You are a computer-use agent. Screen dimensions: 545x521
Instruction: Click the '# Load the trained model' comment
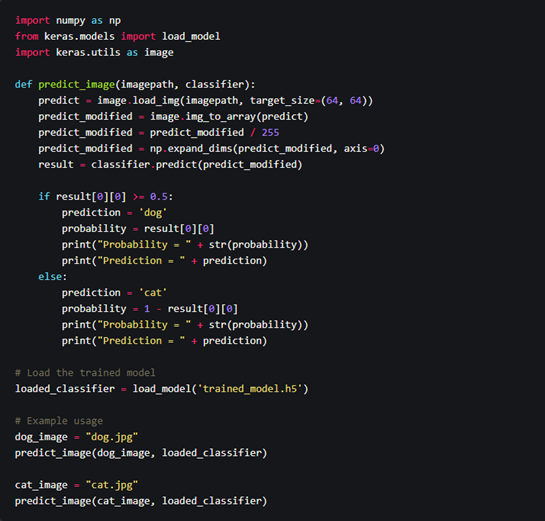coord(85,373)
